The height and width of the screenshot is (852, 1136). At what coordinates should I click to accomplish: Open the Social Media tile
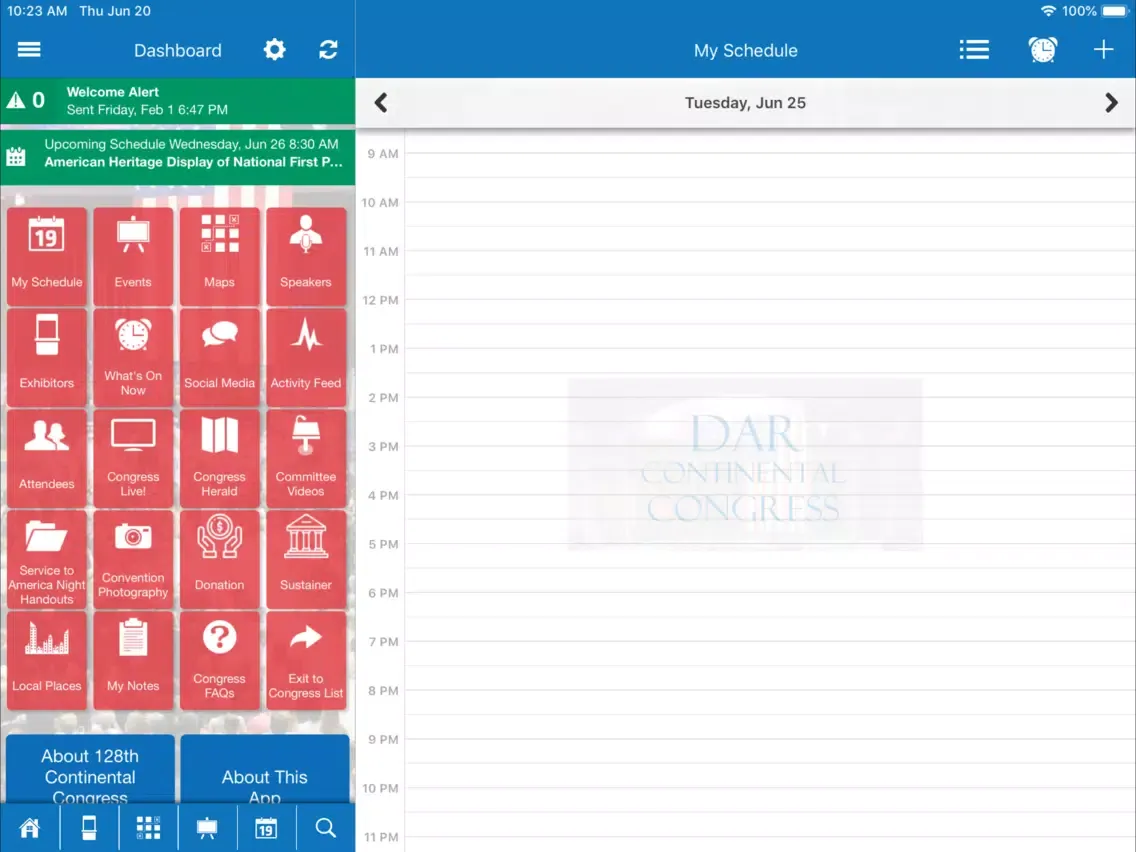click(x=220, y=356)
